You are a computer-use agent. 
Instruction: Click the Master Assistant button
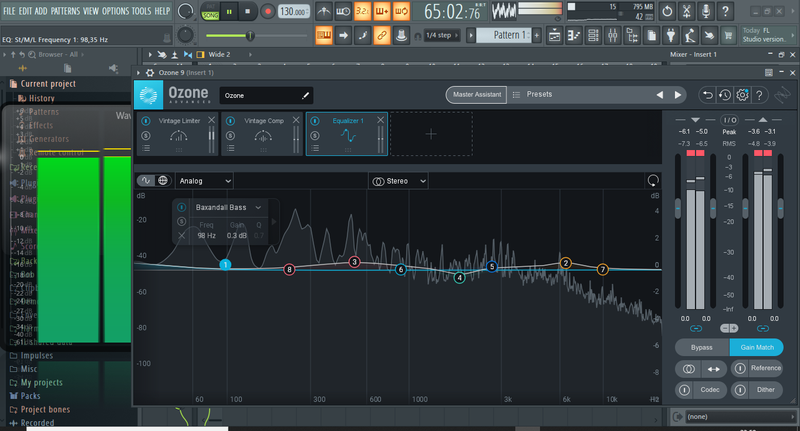pyautogui.click(x=477, y=94)
